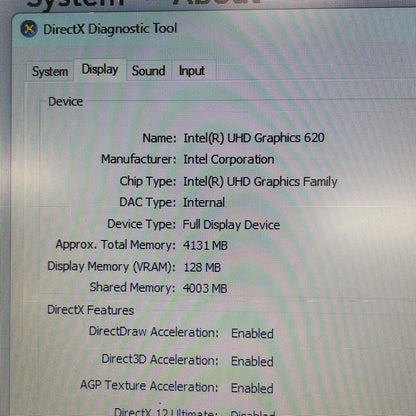Click the AGP Texture Acceleration: label
Viewport: 416px width, 416px height.
click(149, 386)
